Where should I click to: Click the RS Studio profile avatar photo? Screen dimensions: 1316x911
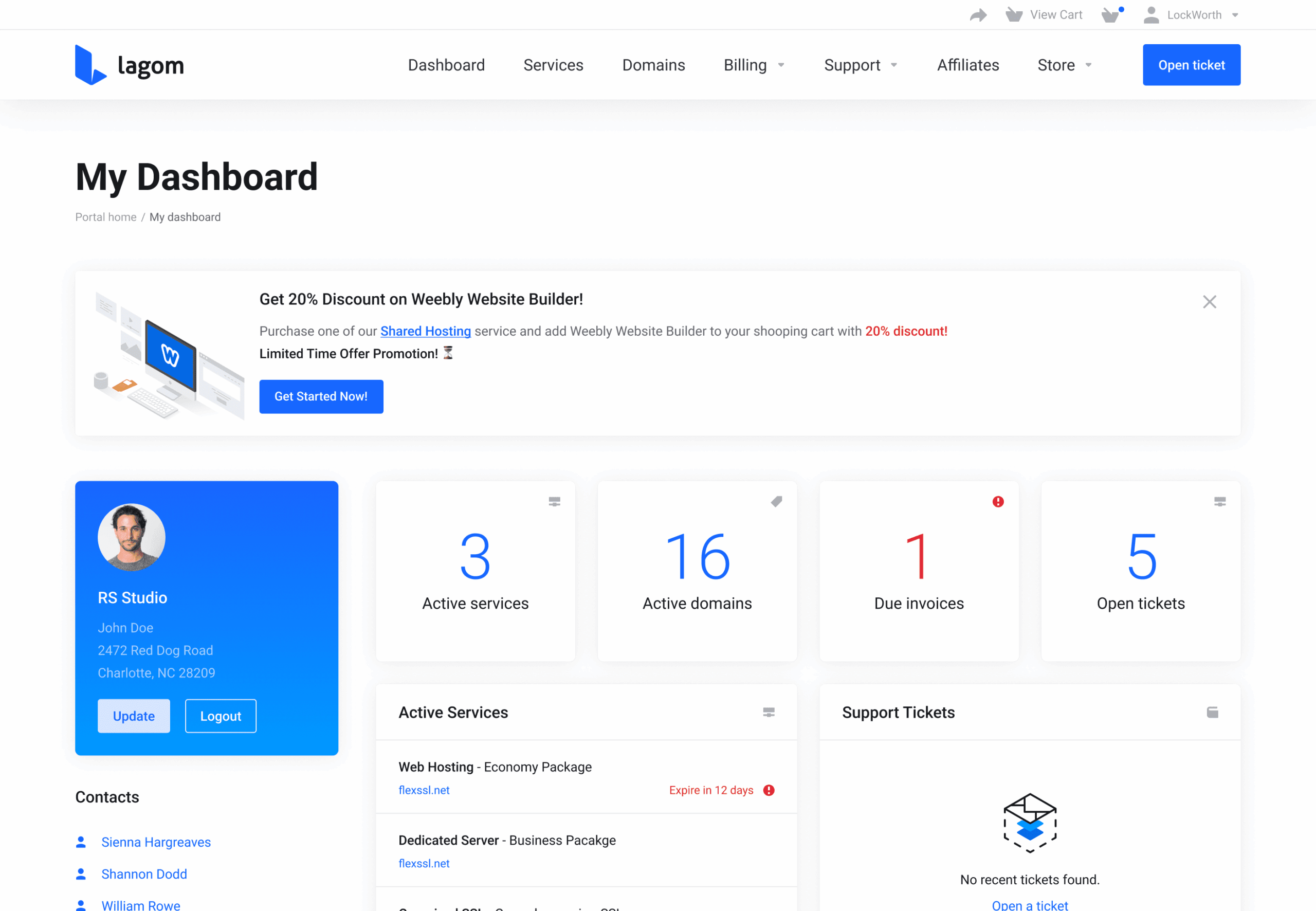pyautogui.click(x=131, y=537)
